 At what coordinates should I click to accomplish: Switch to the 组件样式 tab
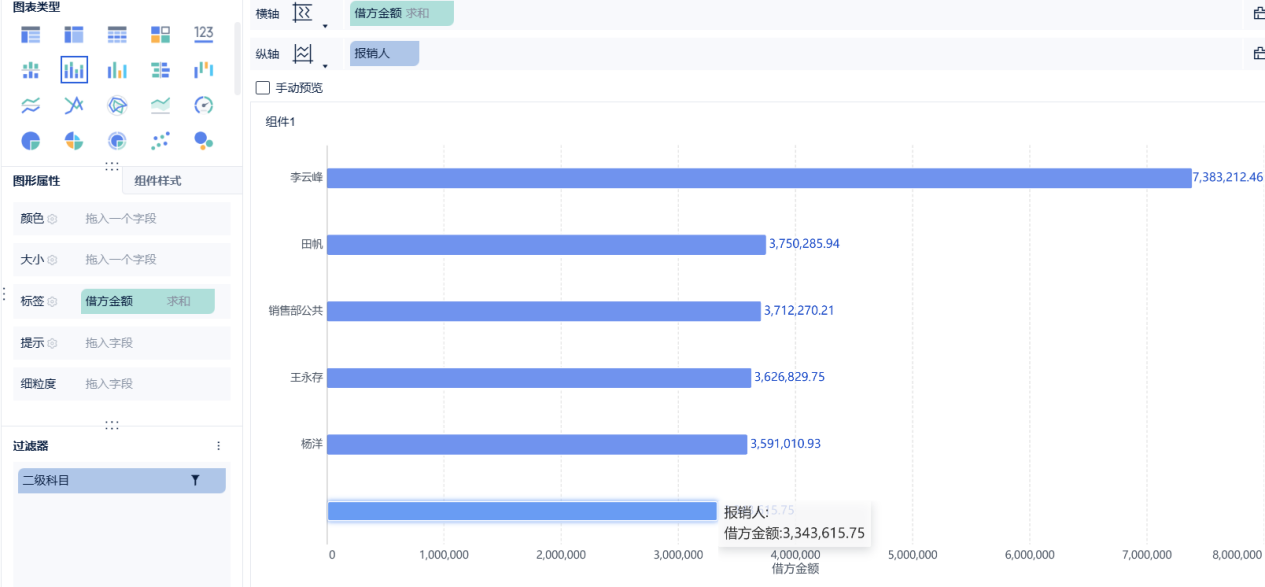[x=158, y=181]
